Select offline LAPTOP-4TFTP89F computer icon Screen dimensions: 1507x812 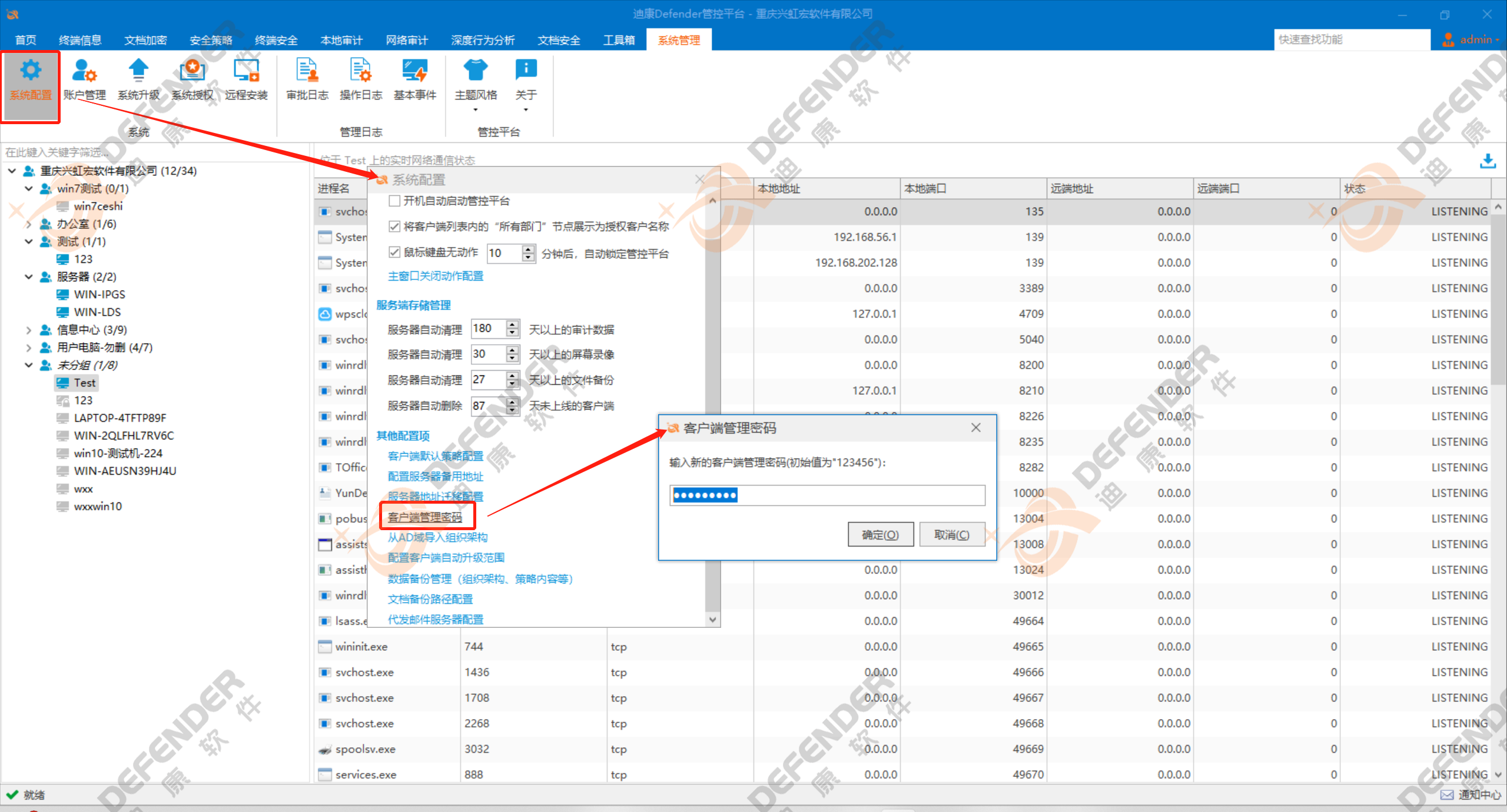click(x=63, y=418)
